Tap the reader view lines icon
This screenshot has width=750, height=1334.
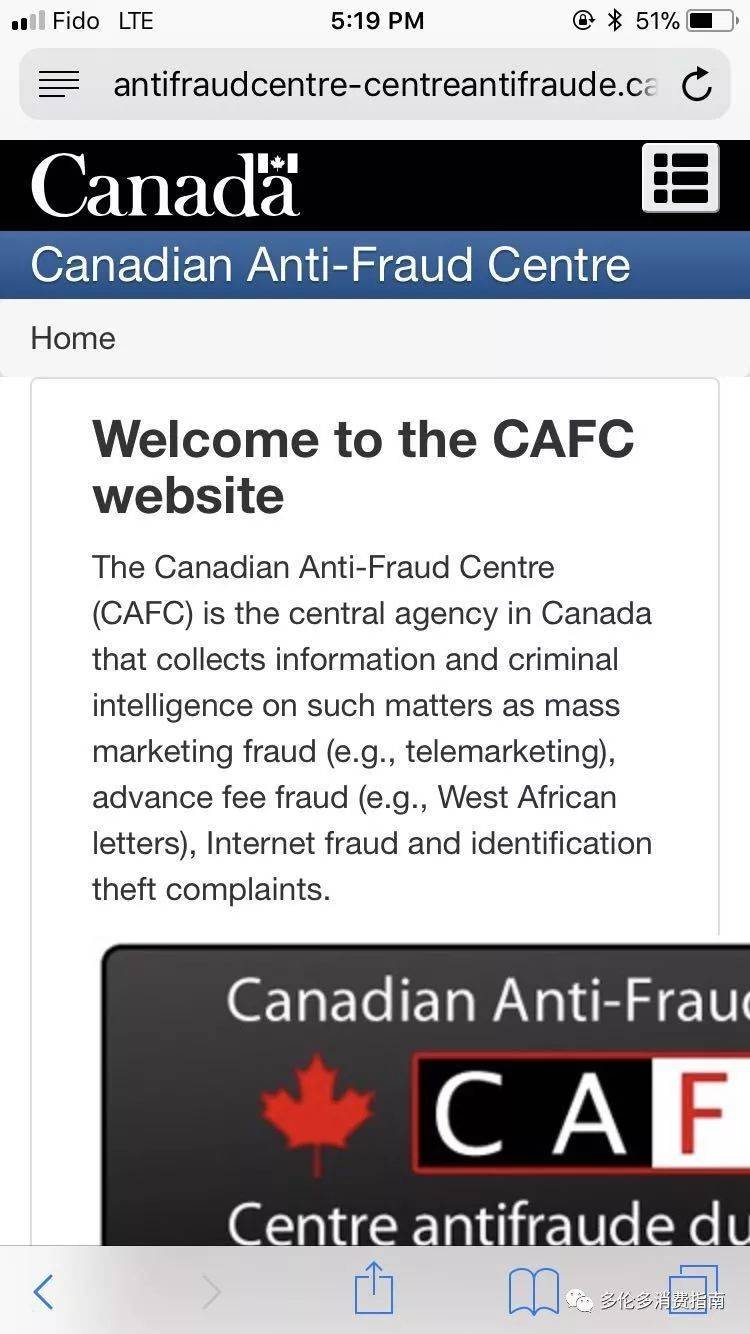(59, 85)
